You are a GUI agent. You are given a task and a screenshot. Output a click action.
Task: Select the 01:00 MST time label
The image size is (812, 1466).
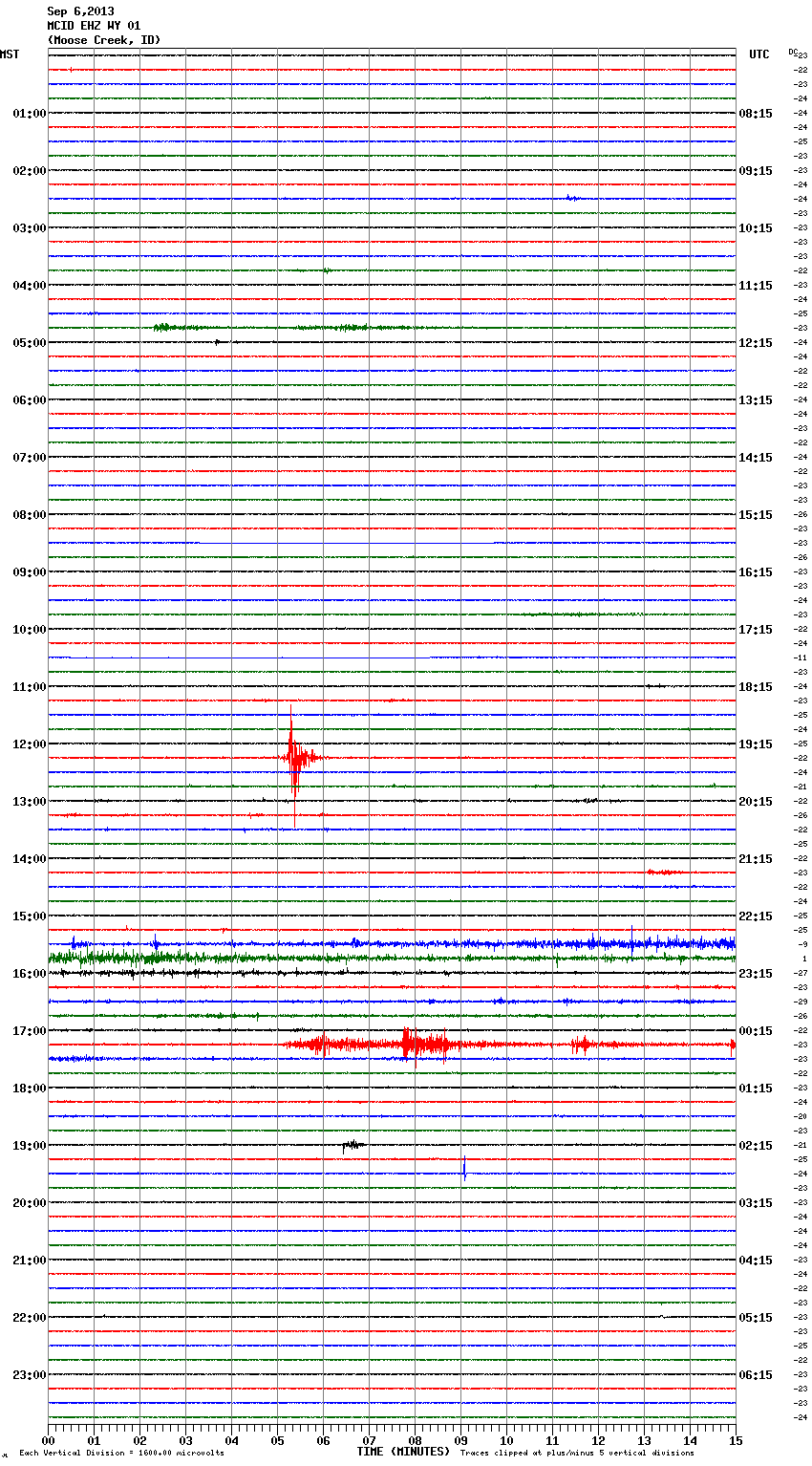pyautogui.click(x=29, y=113)
